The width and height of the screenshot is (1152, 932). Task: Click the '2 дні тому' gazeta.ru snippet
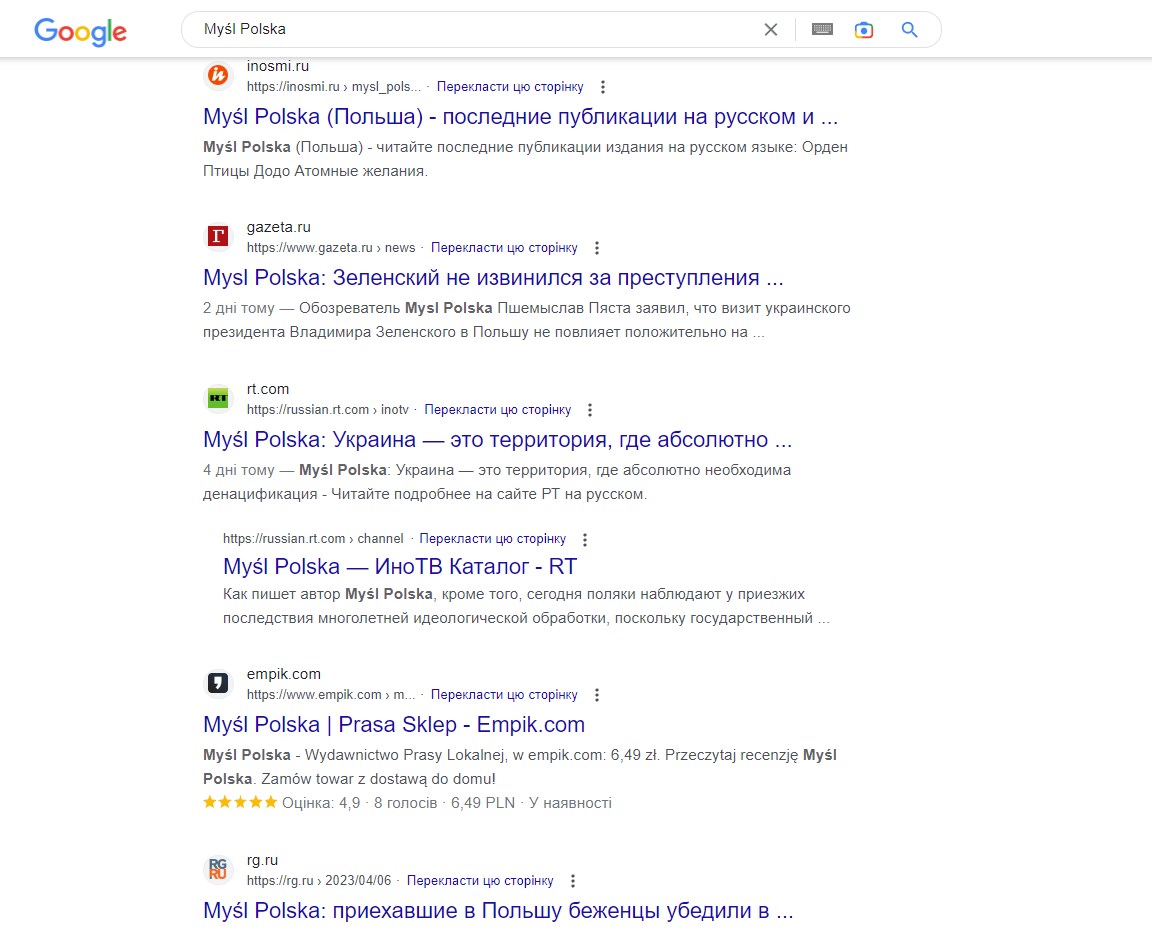coord(238,308)
